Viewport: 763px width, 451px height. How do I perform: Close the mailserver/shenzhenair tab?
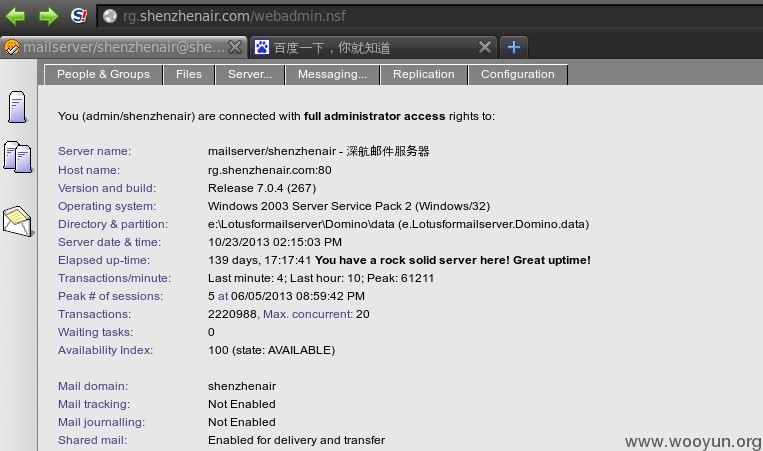[235, 47]
